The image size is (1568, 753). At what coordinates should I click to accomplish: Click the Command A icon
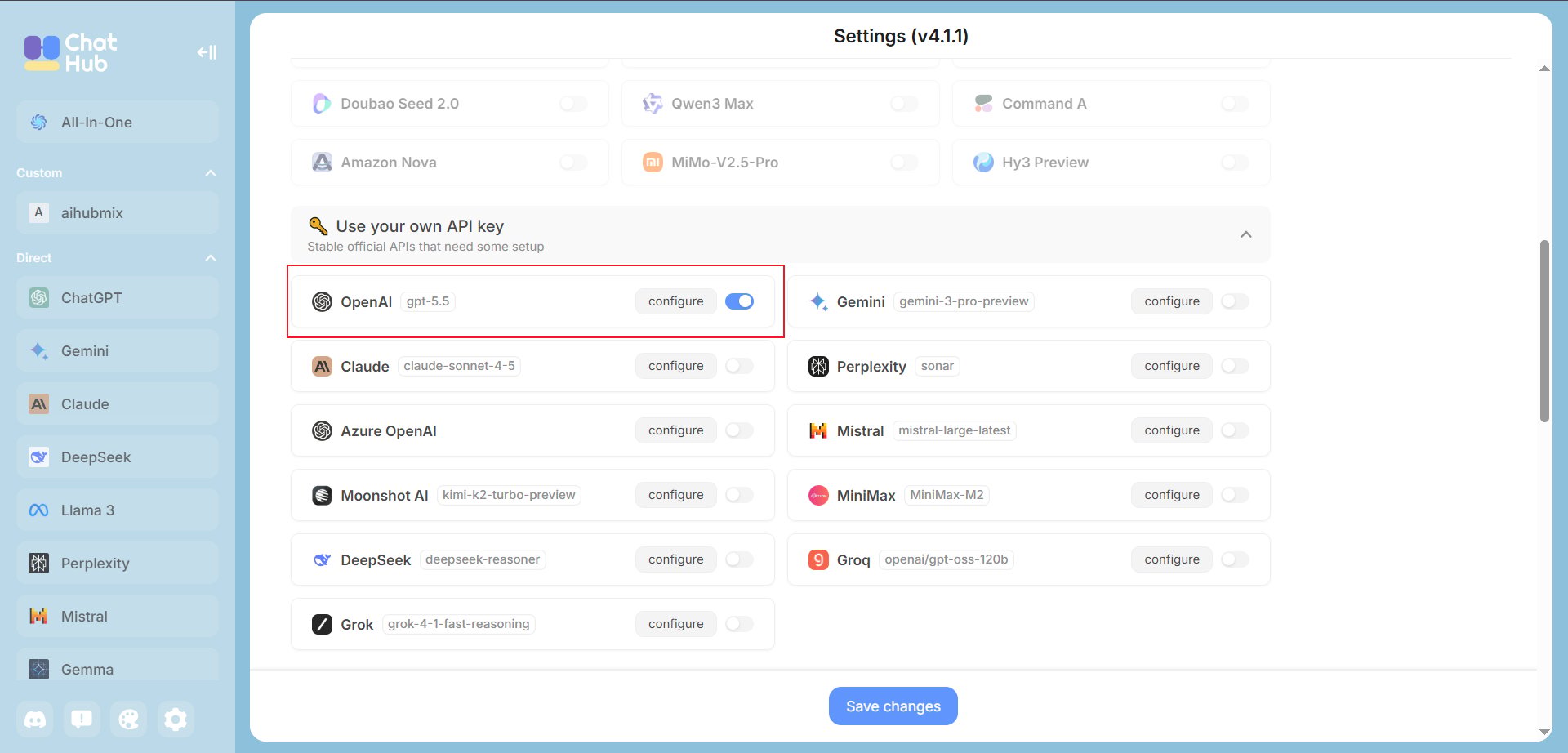pos(983,104)
